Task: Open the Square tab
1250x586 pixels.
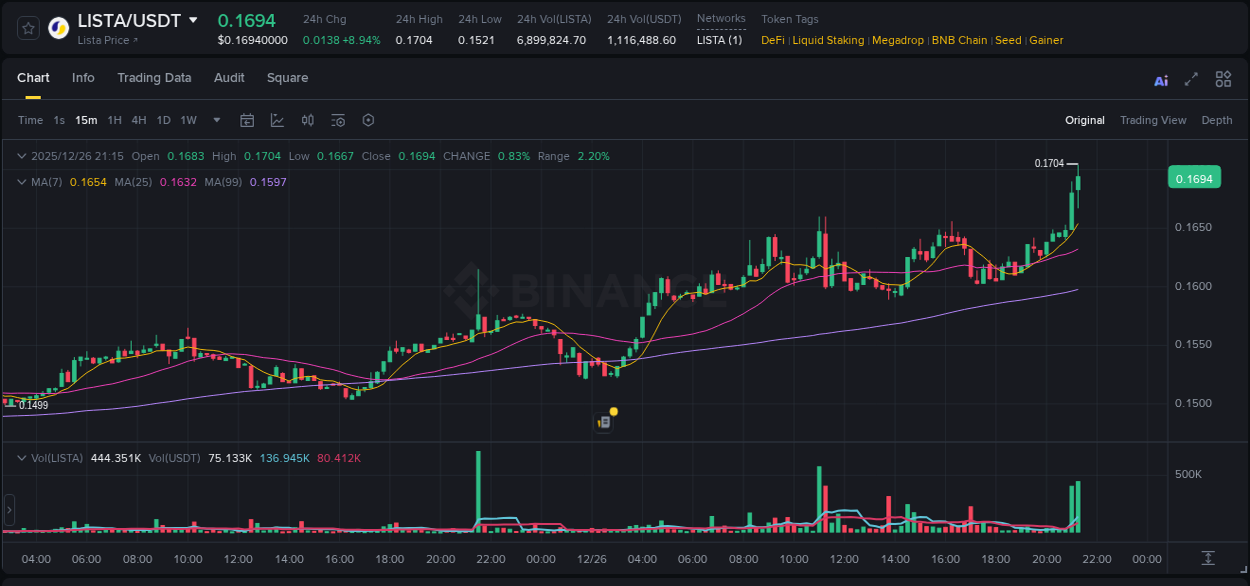Action: click(287, 78)
